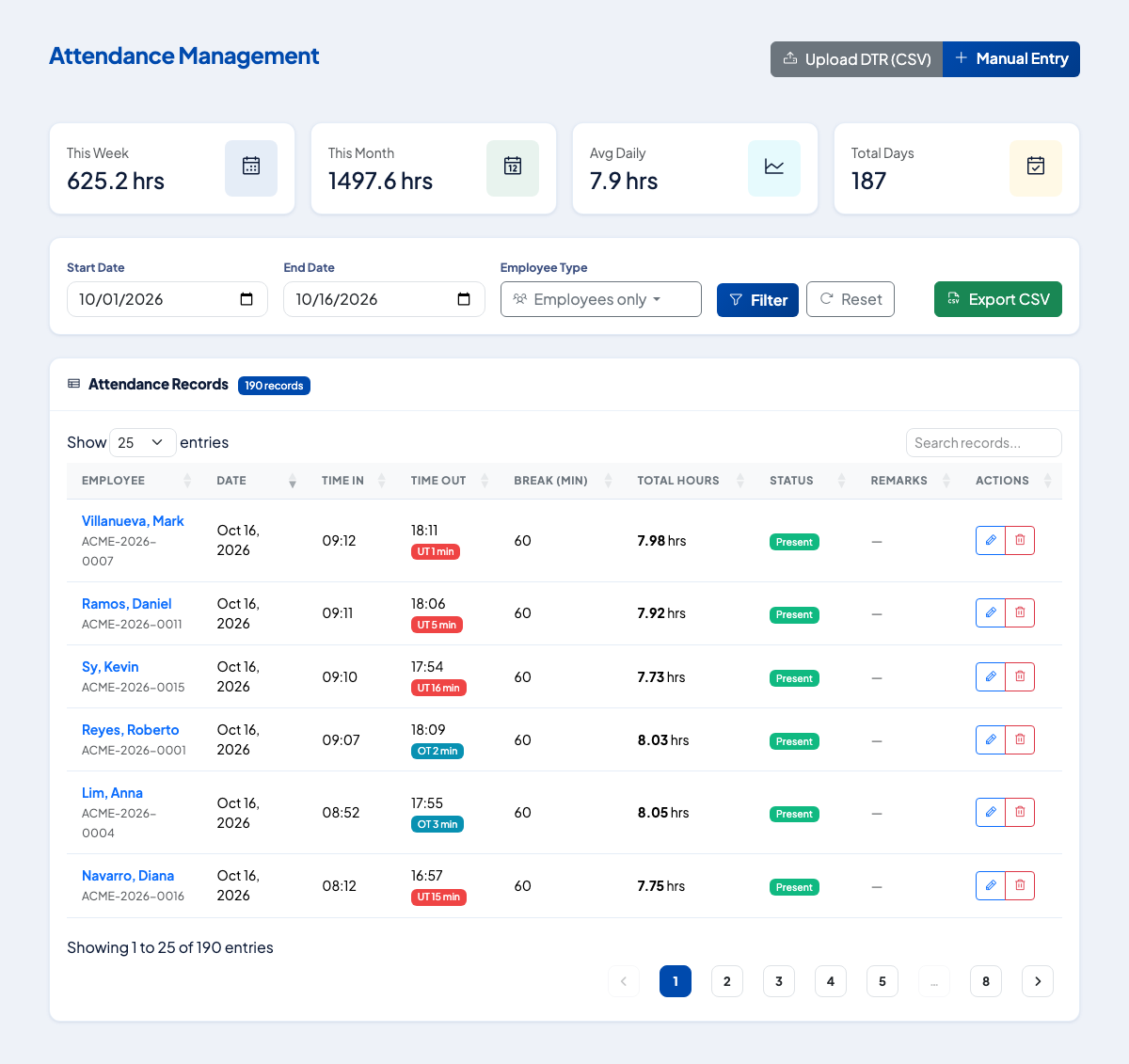Click the Attendance Records table icon
Image resolution: width=1129 pixels, height=1064 pixels.
click(74, 384)
